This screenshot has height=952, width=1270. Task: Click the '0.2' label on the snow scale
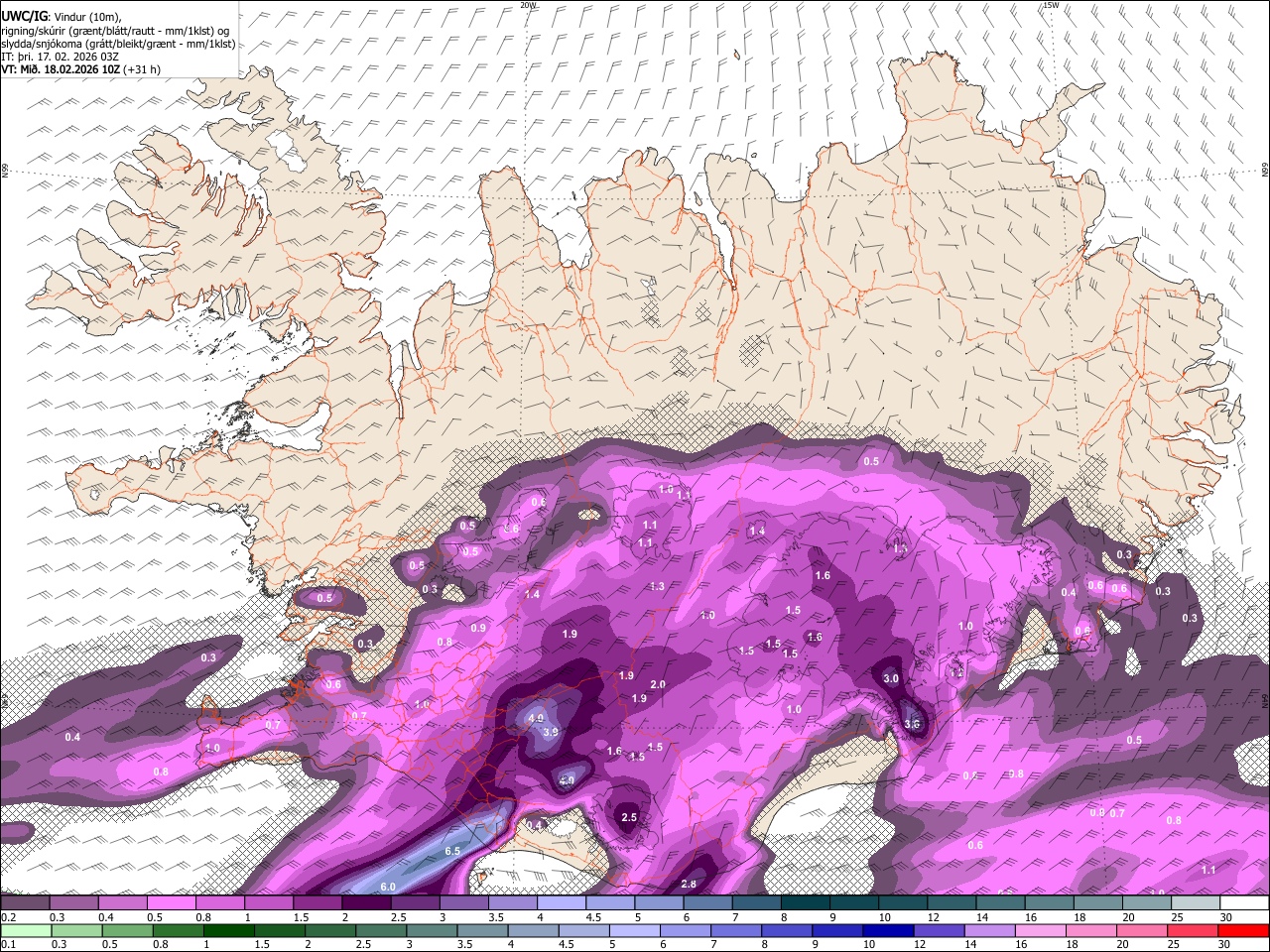coord(8,918)
